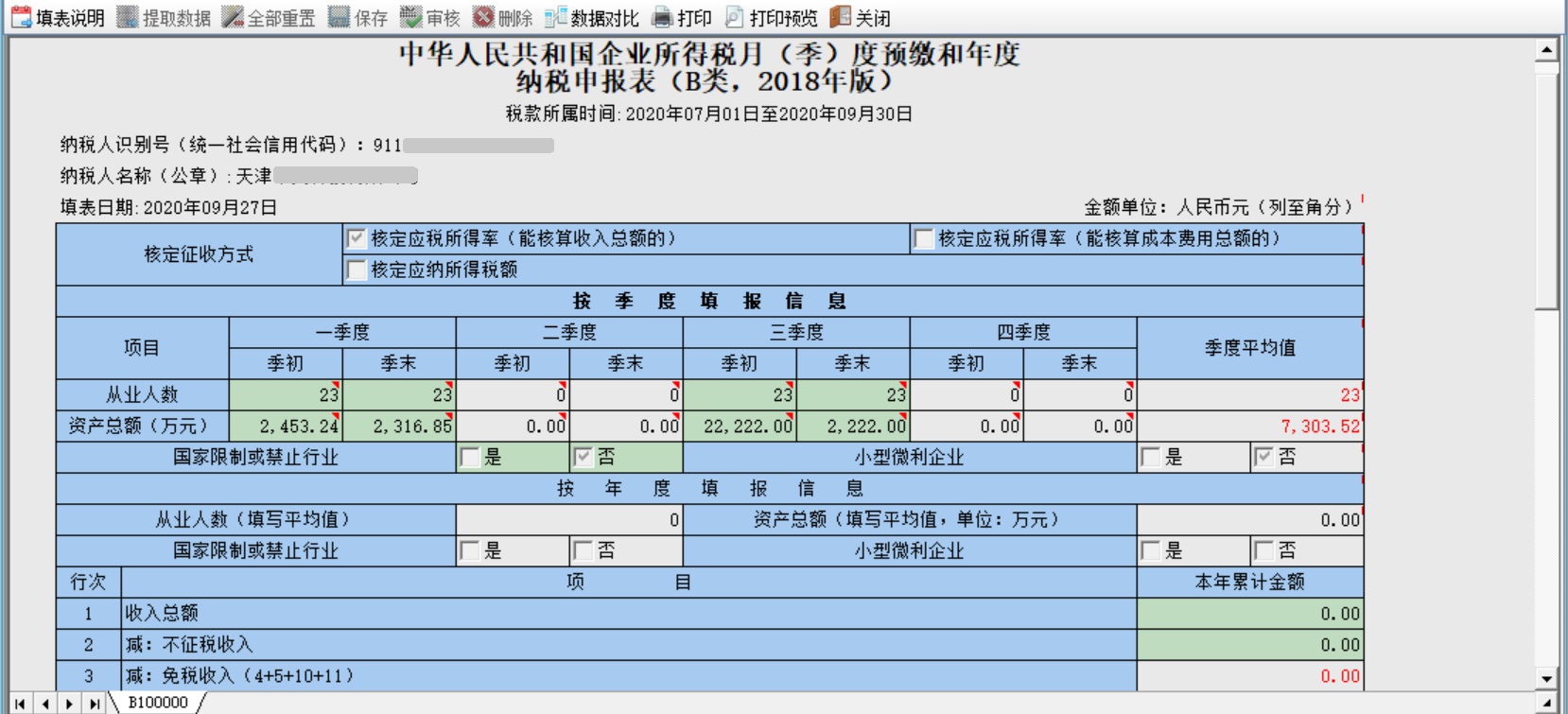Click annual 从业人数（填写平均值） input cell
This screenshot has width=1568, height=714.
pyautogui.click(x=569, y=519)
